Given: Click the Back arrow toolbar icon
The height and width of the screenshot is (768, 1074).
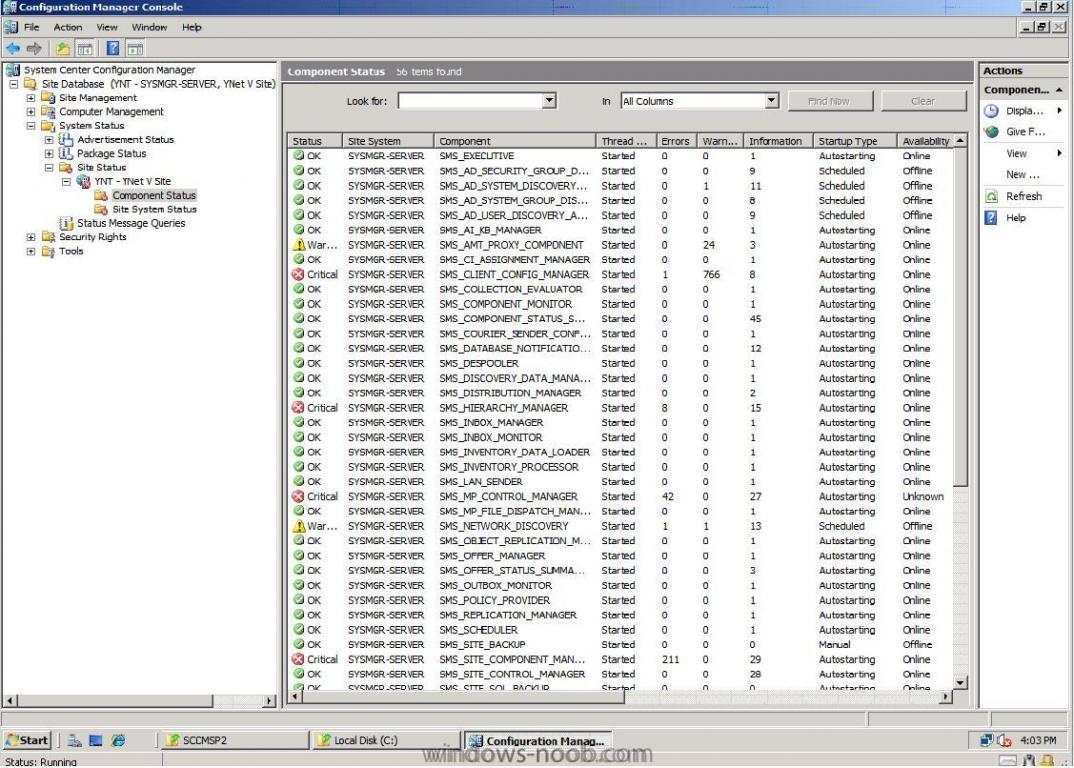Looking at the screenshot, I should point(13,49).
